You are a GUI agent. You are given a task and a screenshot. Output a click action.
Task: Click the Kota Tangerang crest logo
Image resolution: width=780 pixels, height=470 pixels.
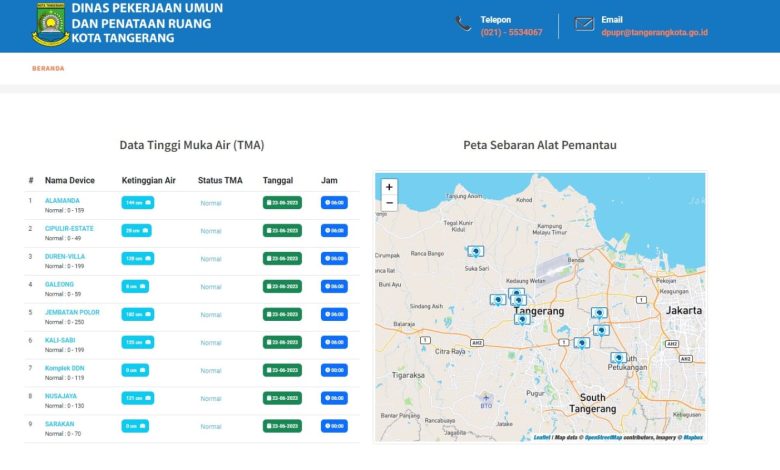pos(50,24)
